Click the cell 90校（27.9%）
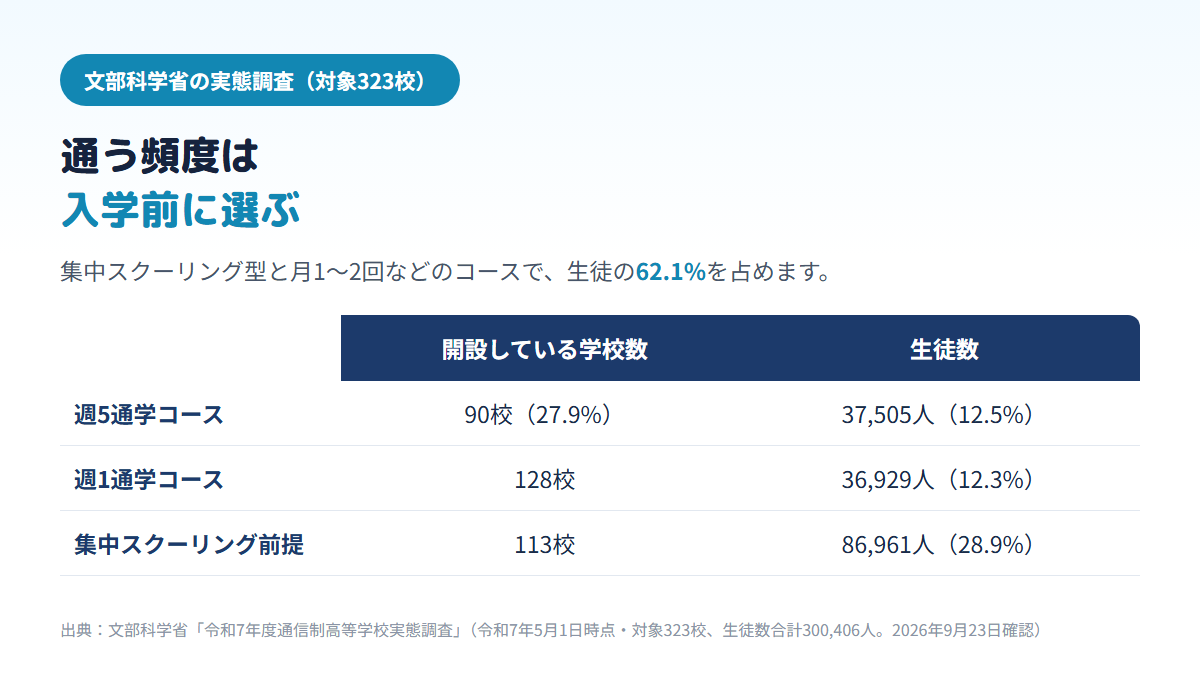 pyautogui.click(x=545, y=415)
